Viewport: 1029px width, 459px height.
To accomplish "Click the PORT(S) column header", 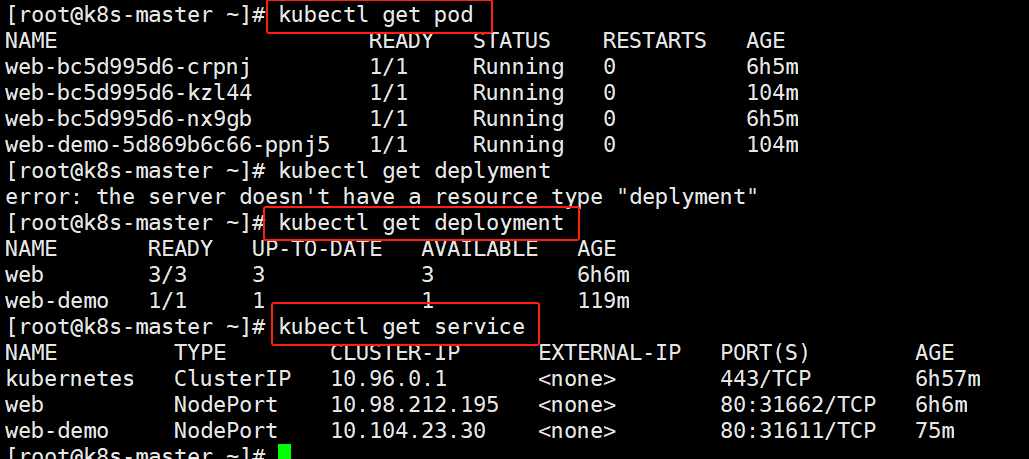I will point(765,353).
